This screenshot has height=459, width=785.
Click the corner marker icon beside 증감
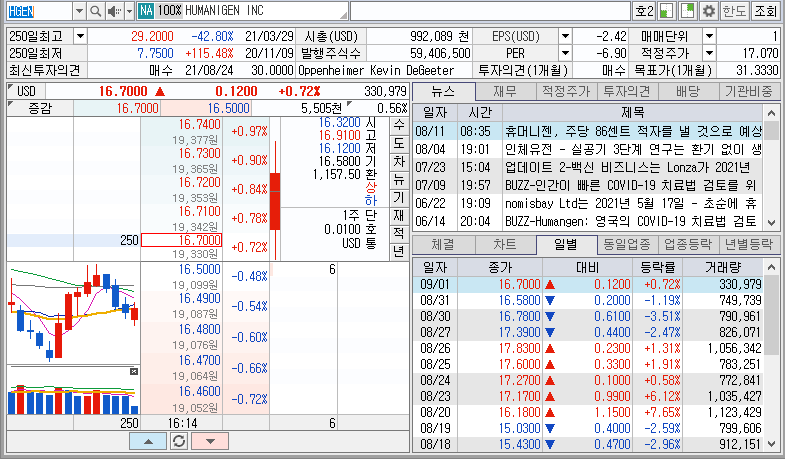[11, 104]
